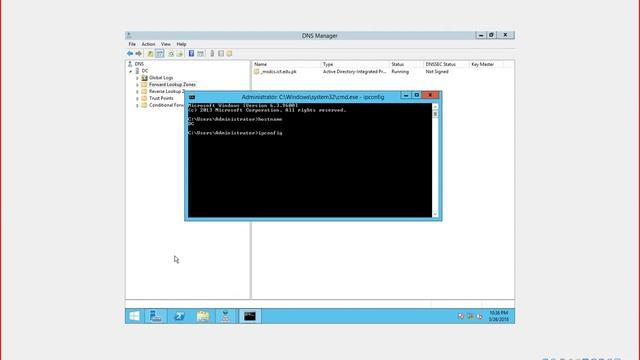Close the Command Prompt window
This screenshot has height=360, width=640.
pos(430,95)
